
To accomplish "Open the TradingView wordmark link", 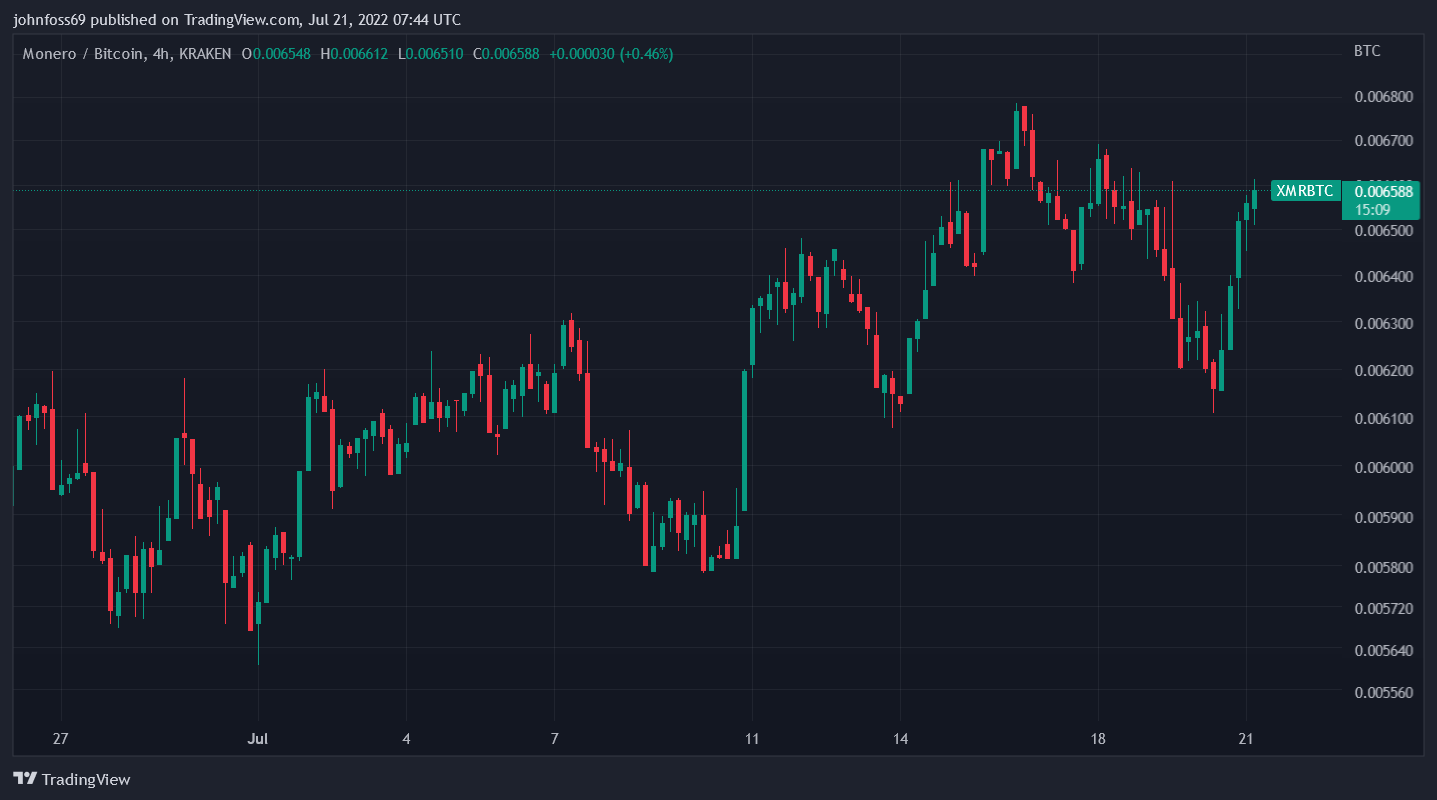I will [x=87, y=779].
